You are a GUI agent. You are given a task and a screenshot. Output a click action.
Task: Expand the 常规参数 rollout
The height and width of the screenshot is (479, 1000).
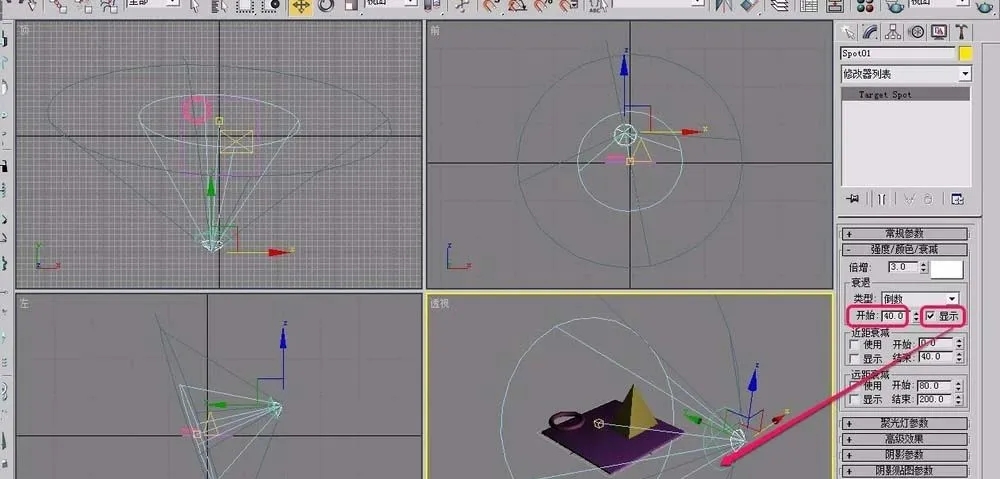(x=904, y=234)
